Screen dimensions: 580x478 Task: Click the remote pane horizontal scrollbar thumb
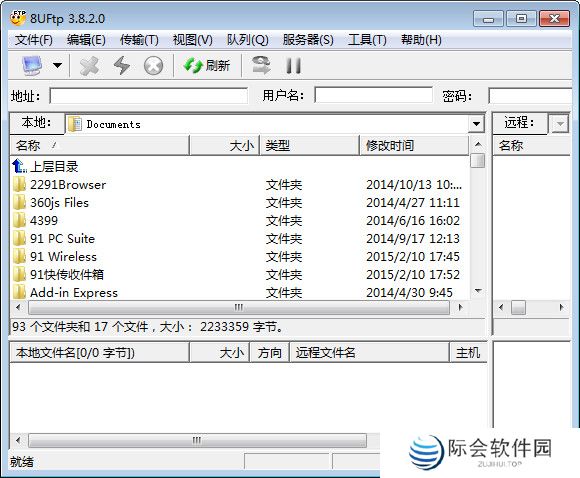click(x=518, y=307)
